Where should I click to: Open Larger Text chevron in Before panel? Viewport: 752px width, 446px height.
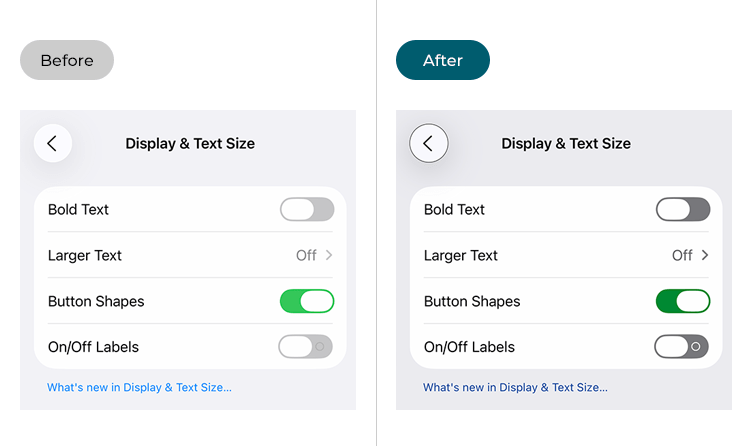click(x=330, y=256)
